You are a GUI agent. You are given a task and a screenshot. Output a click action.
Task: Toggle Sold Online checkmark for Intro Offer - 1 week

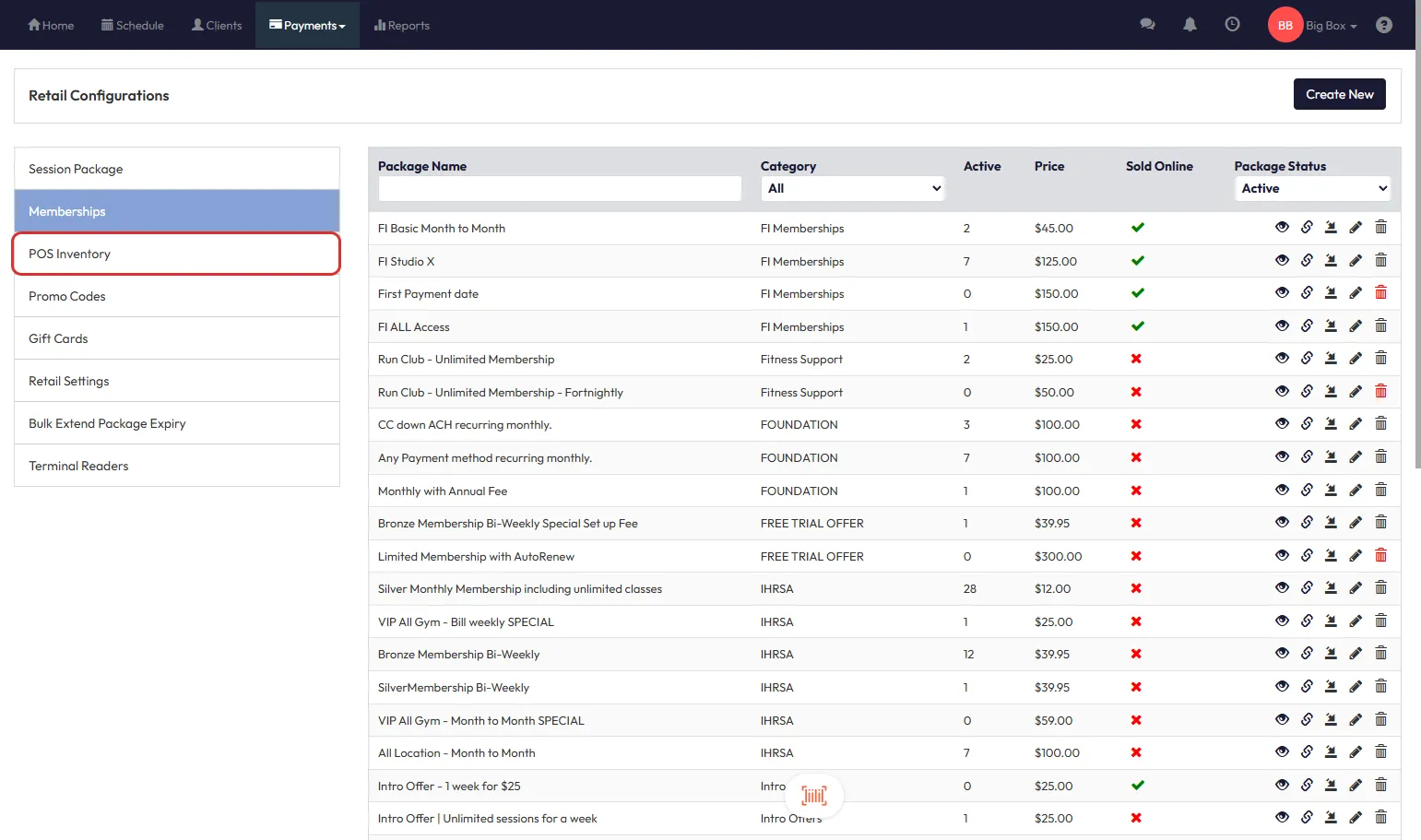click(x=1137, y=786)
